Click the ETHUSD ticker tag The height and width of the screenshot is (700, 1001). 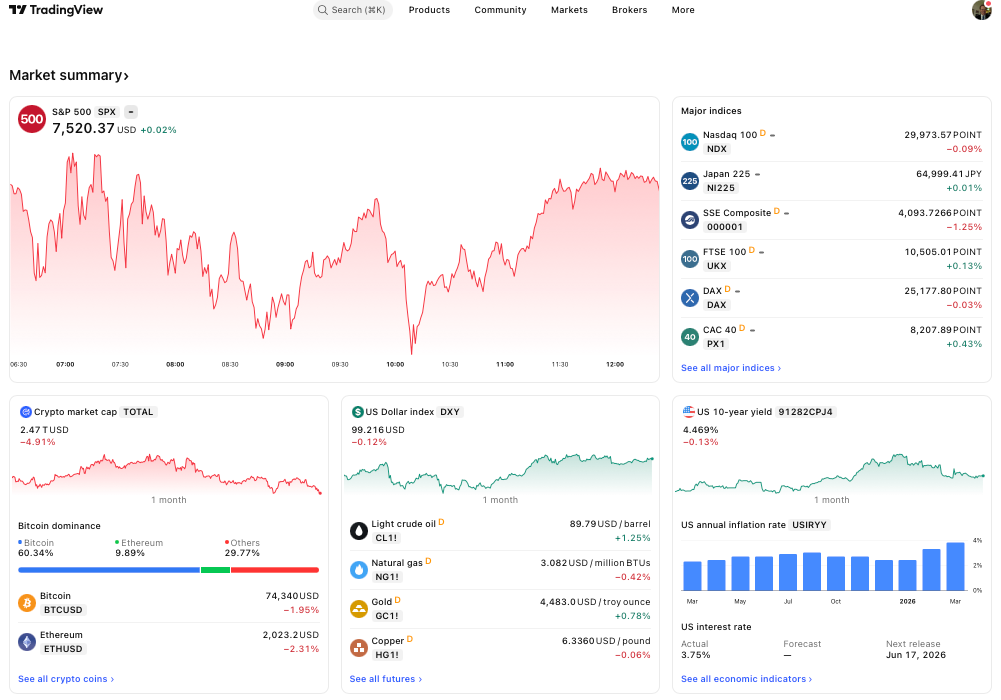[63, 648]
